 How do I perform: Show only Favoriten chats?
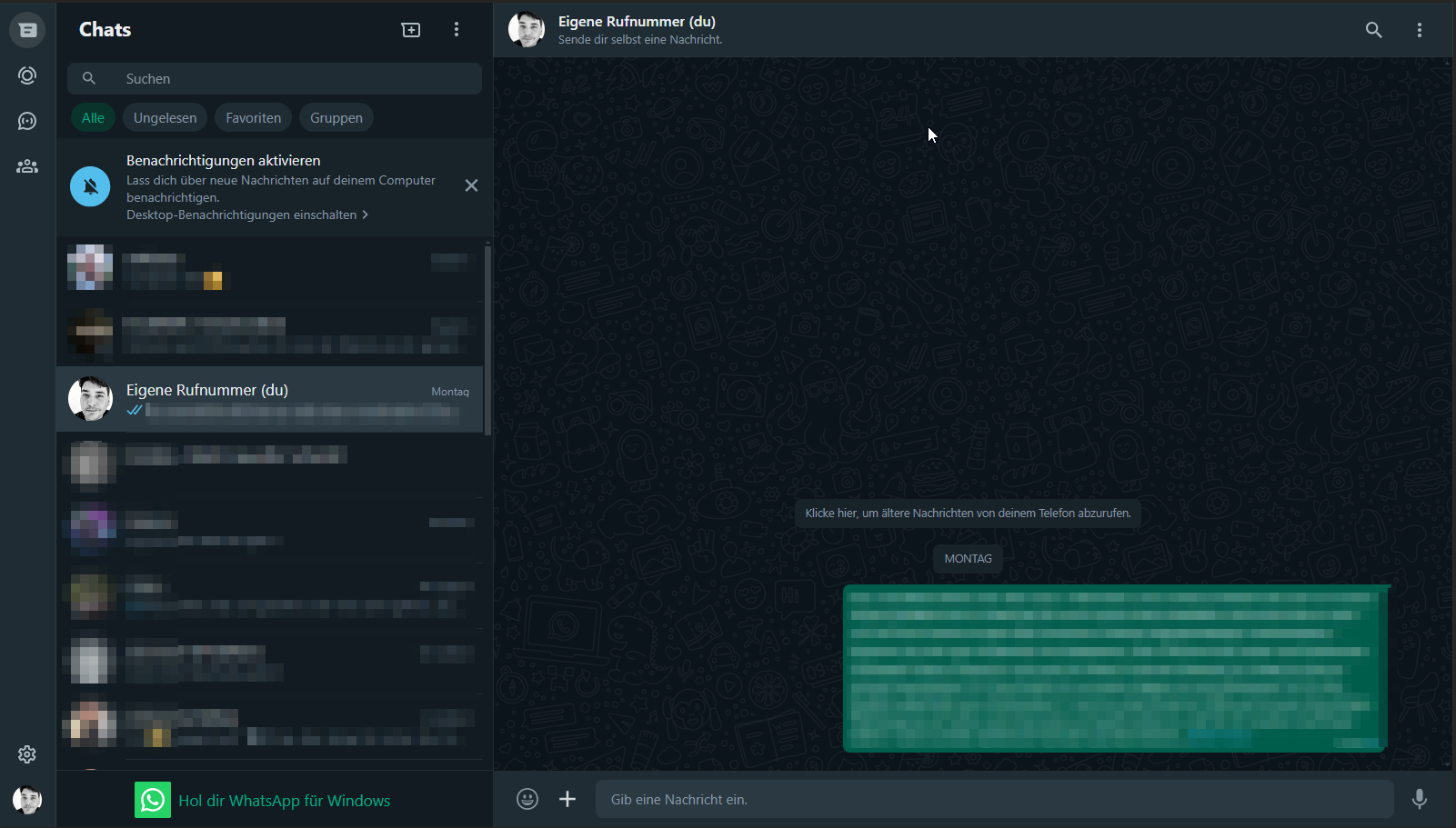[253, 118]
